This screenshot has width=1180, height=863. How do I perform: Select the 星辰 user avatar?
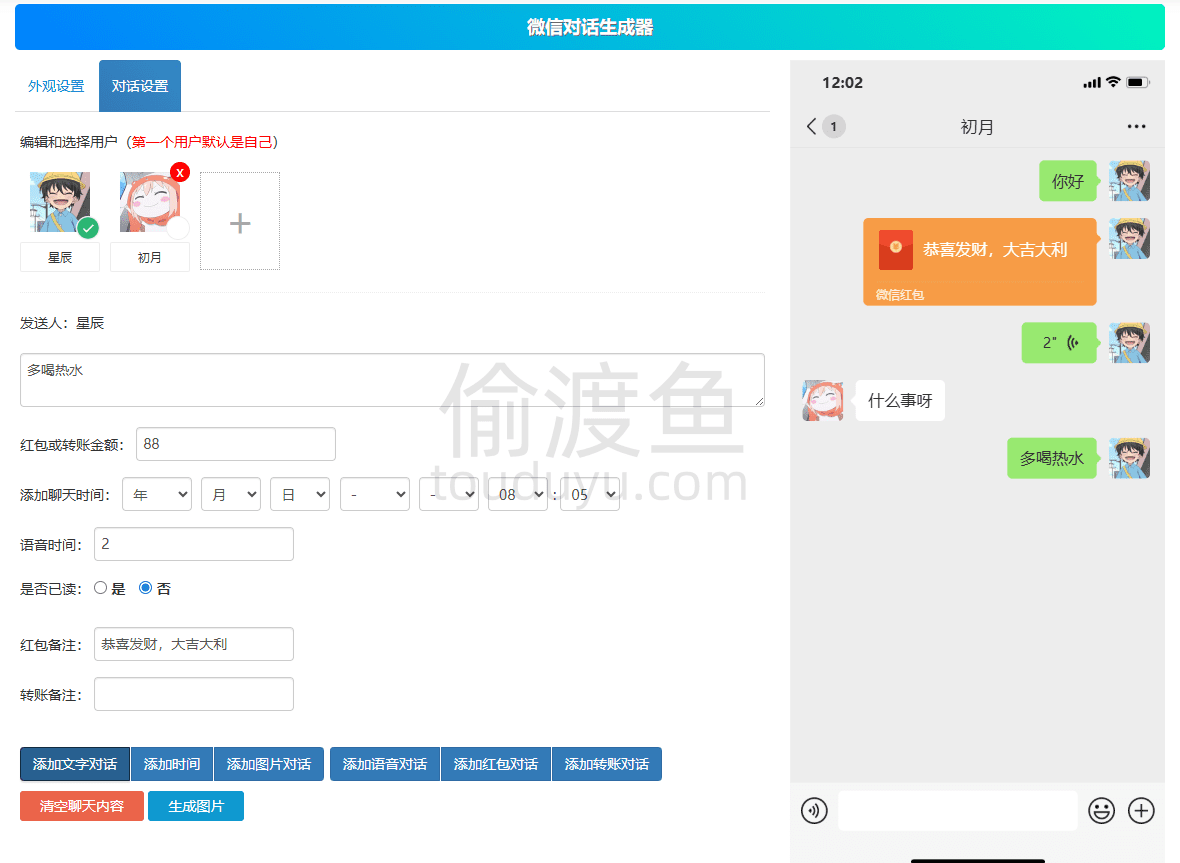(x=59, y=202)
